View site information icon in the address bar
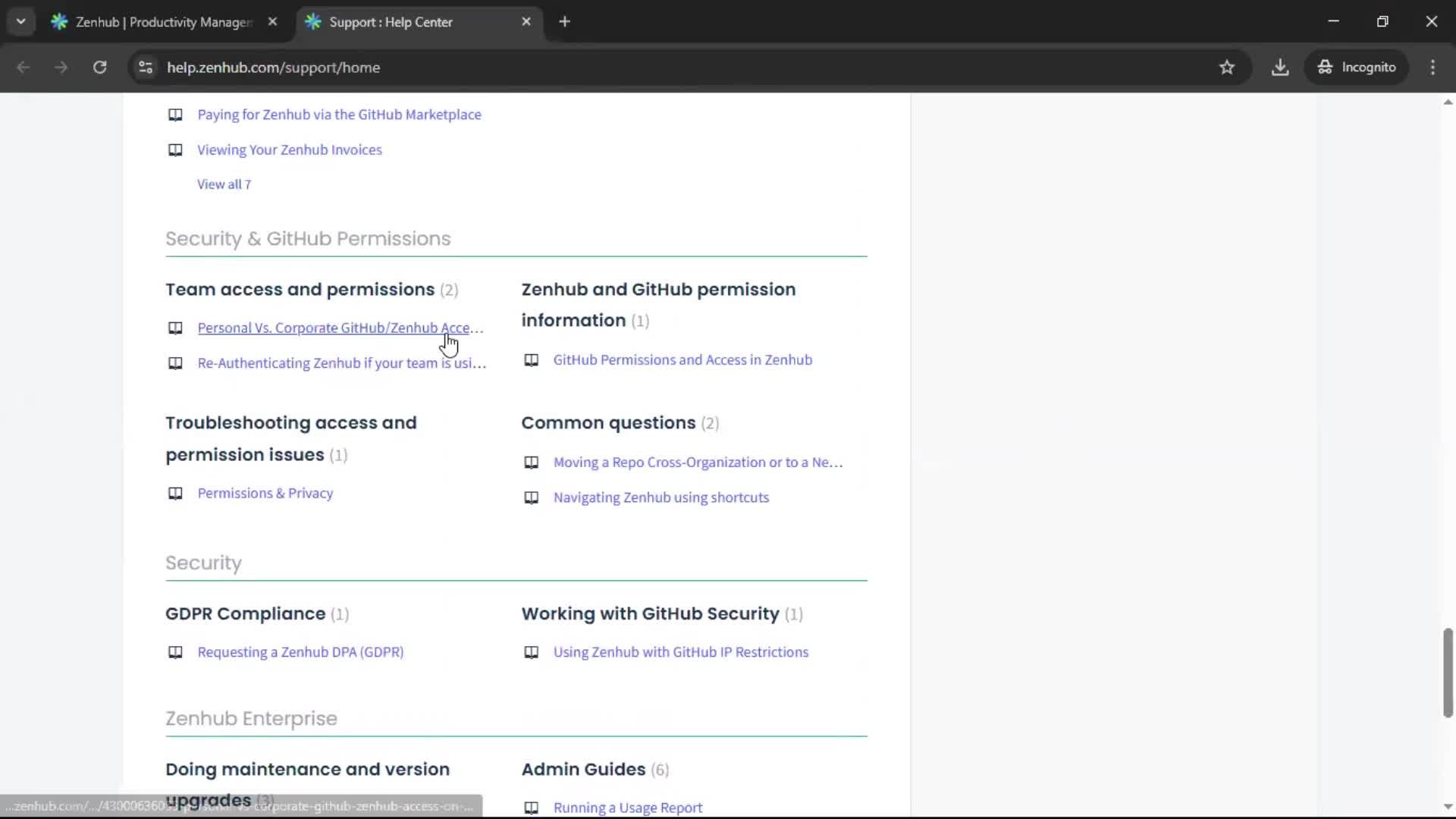This screenshot has height=819, width=1456. 145,67
